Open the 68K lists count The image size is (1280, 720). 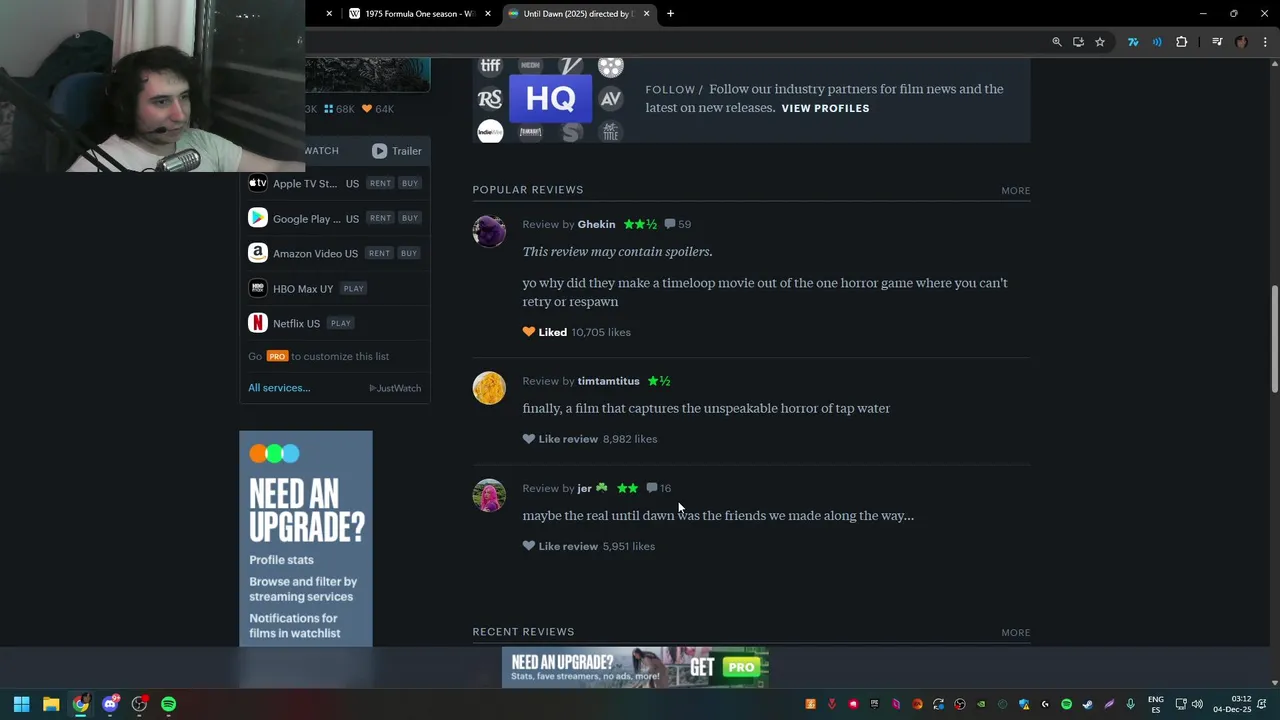coord(339,109)
